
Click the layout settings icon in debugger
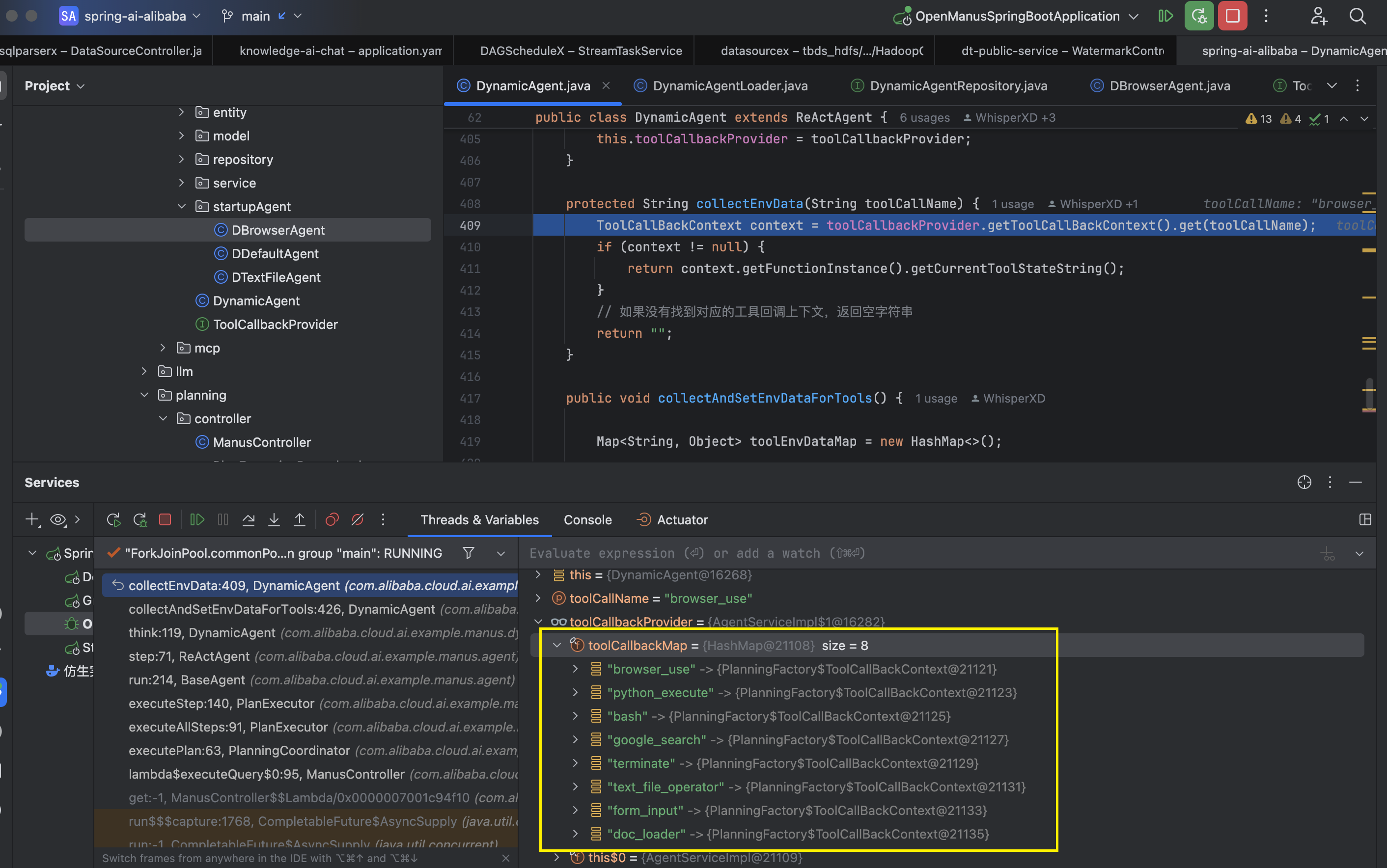click(x=1365, y=519)
